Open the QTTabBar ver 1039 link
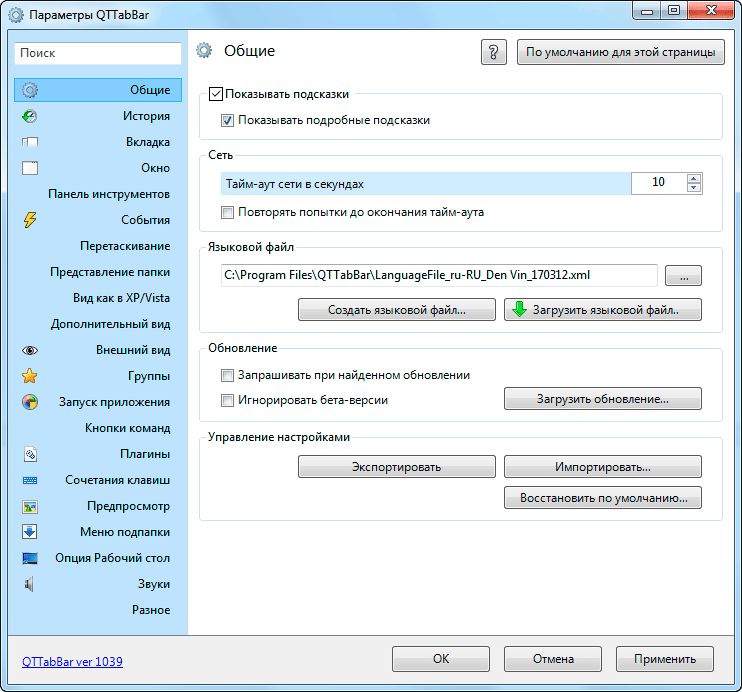 point(72,662)
